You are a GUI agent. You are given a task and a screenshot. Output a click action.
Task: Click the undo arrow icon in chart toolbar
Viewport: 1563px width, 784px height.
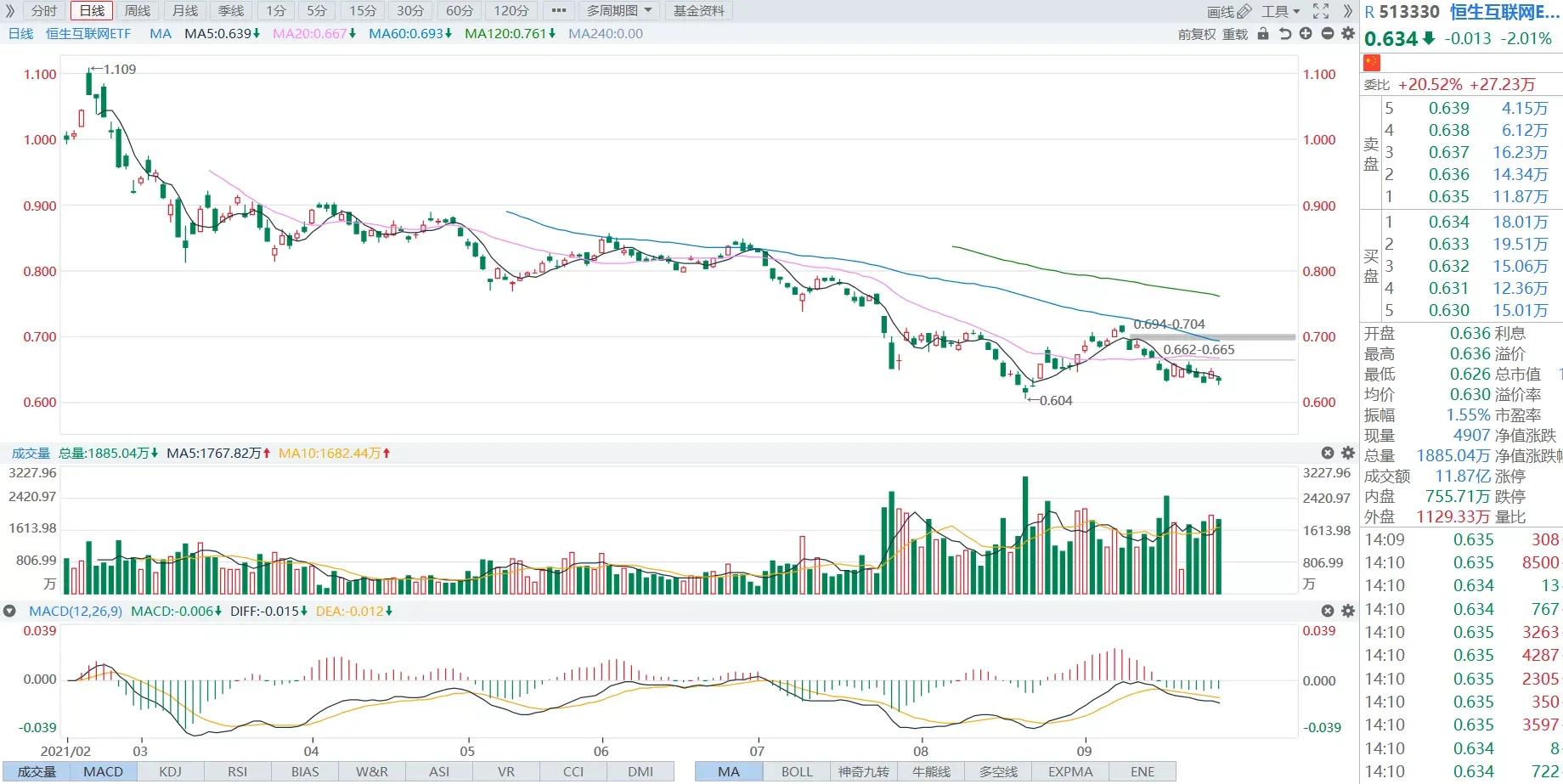1284,34
